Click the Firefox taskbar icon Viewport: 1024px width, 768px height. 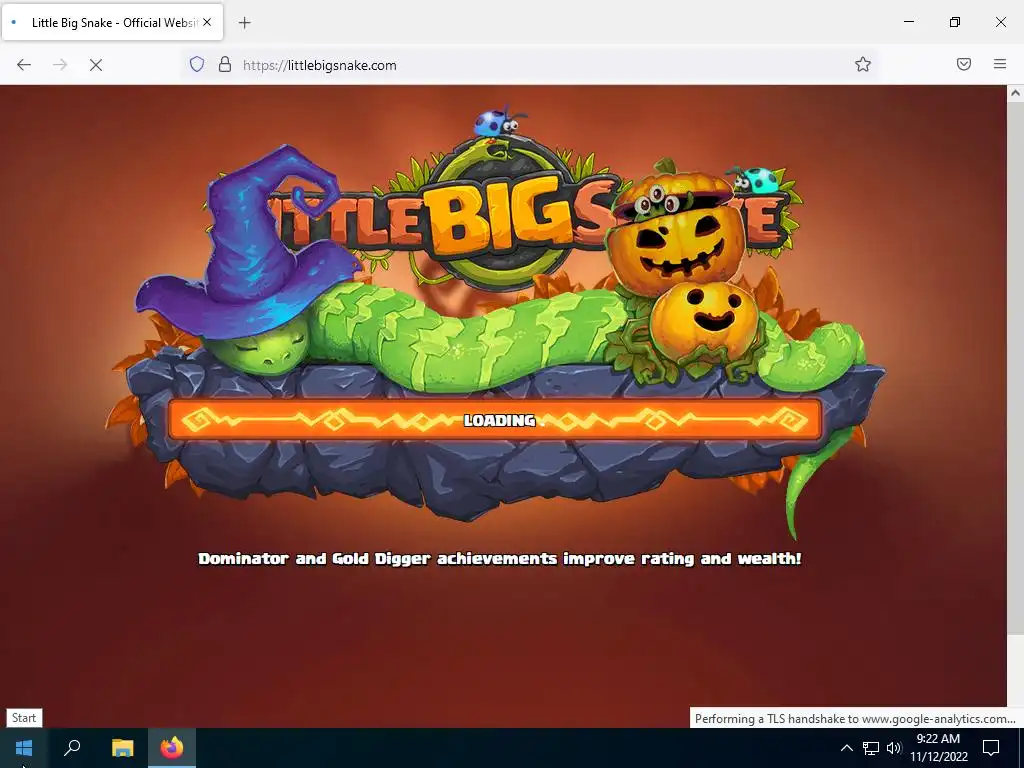tap(172, 748)
